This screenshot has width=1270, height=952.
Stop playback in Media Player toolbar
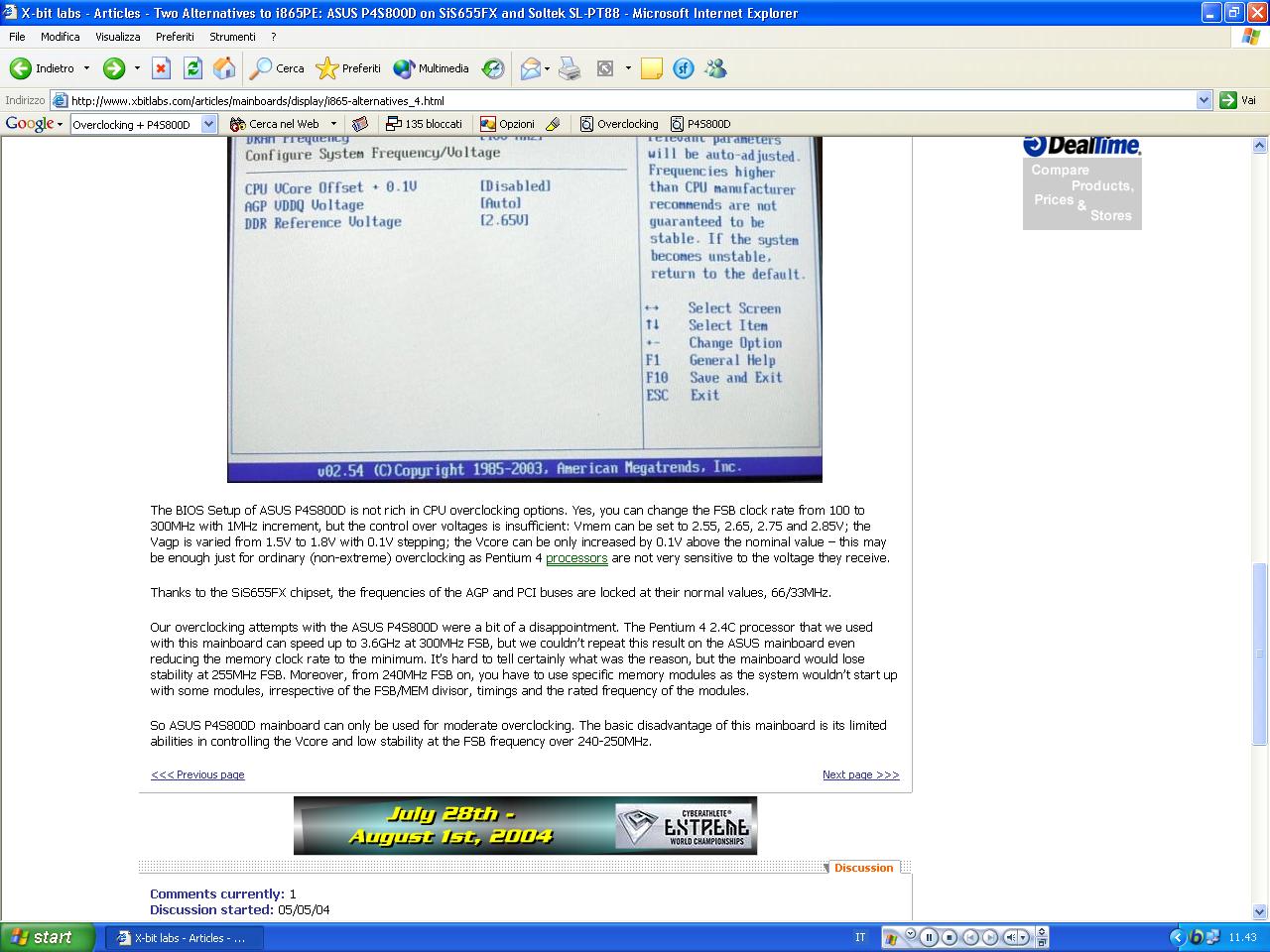point(950,937)
